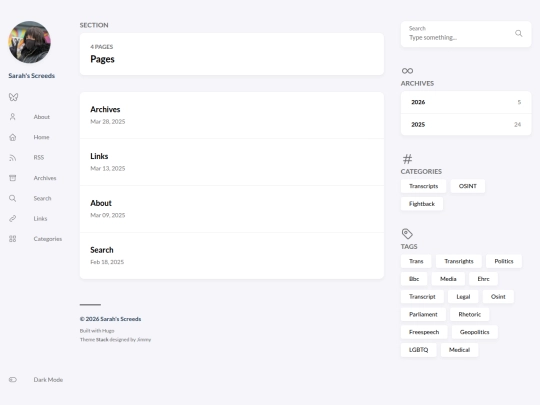The image size is (540, 405).
Task: Open the Sarah's Screeds site title
Action: coord(32,75)
